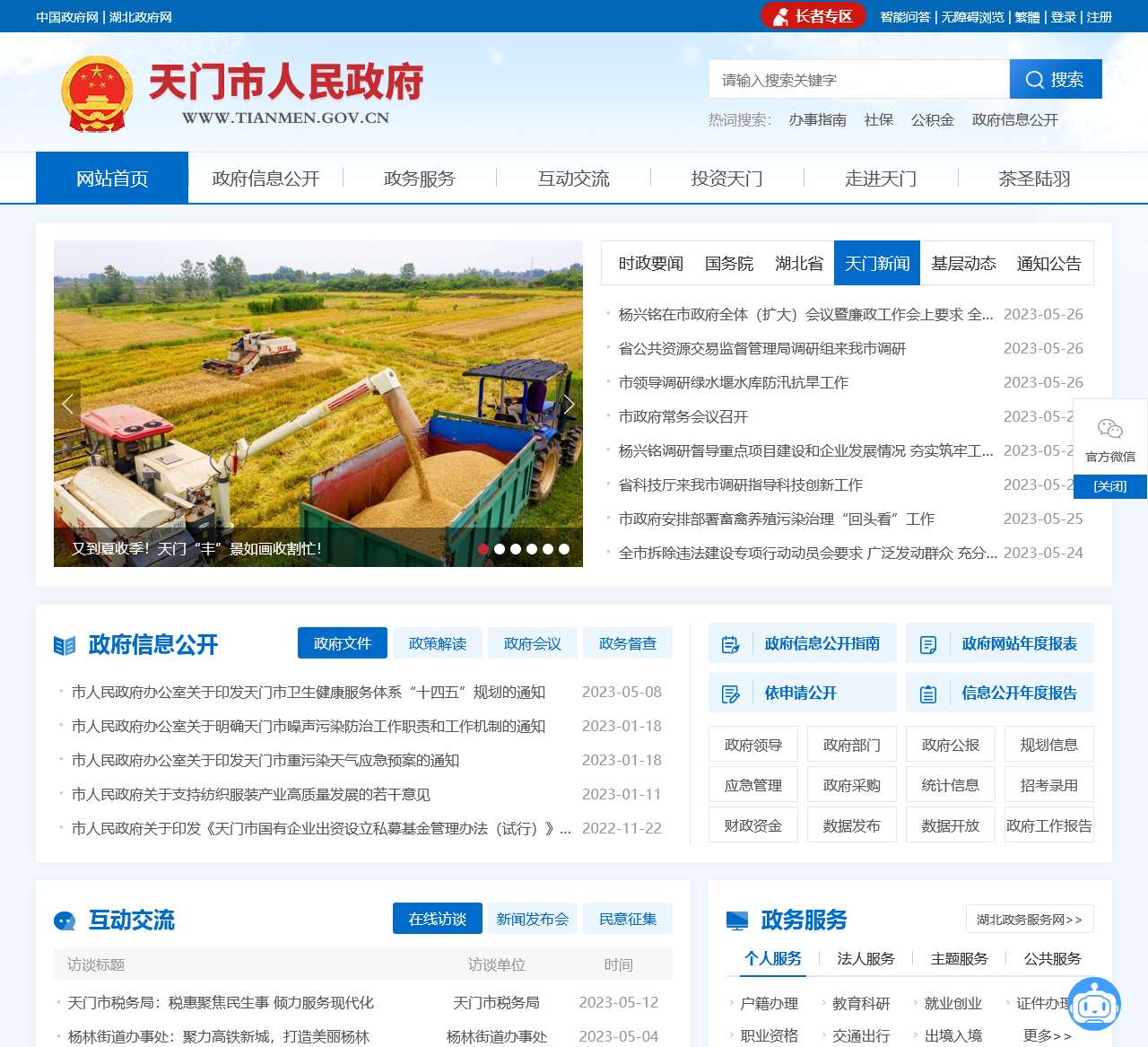Screen dimensions: 1148x1047
Task: Open 长者专区 elderly access zone
Action: [x=813, y=15]
